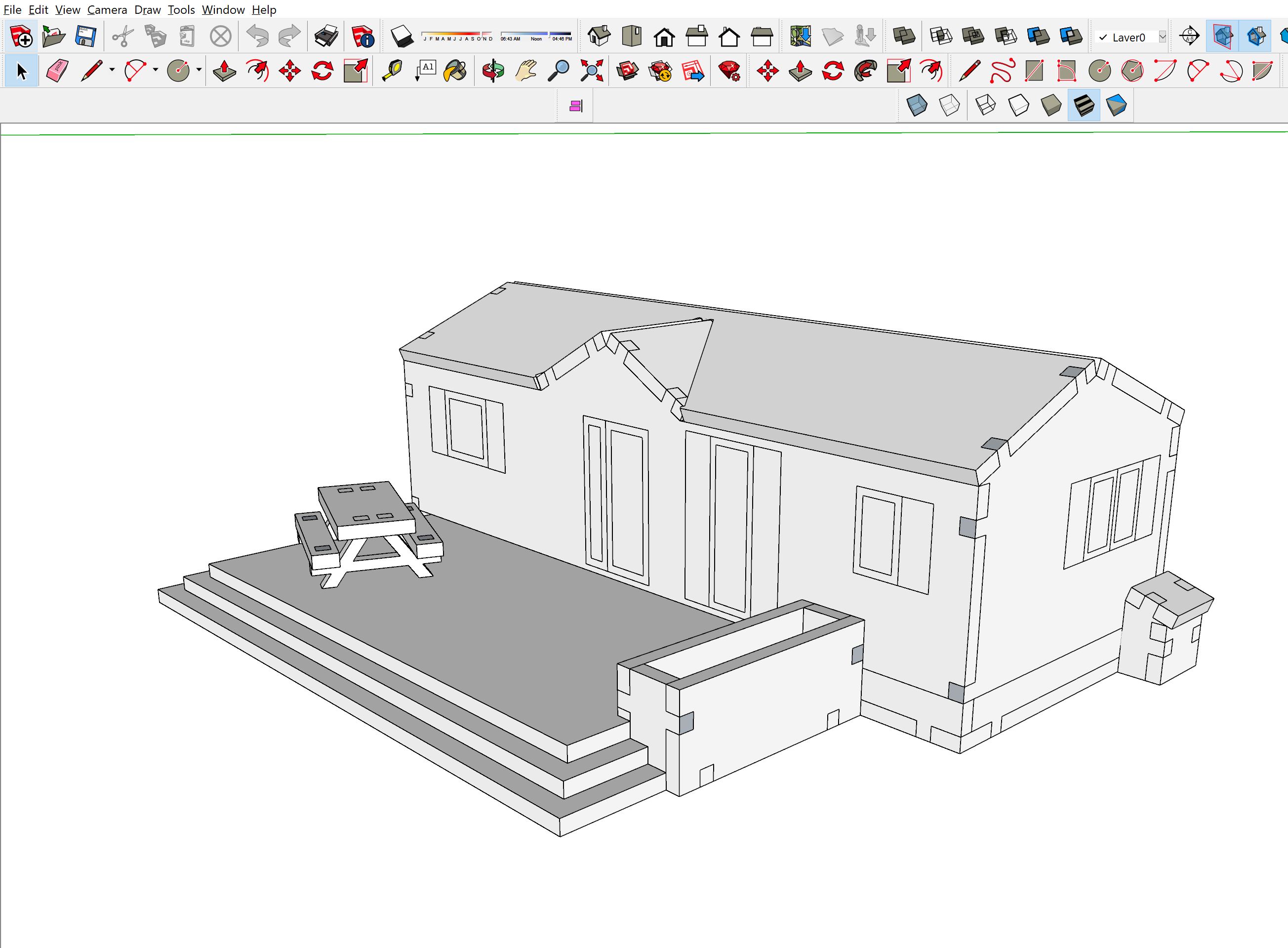Click the Send to LayOut icon
Screen dimensions: 1288x948
tap(693, 71)
